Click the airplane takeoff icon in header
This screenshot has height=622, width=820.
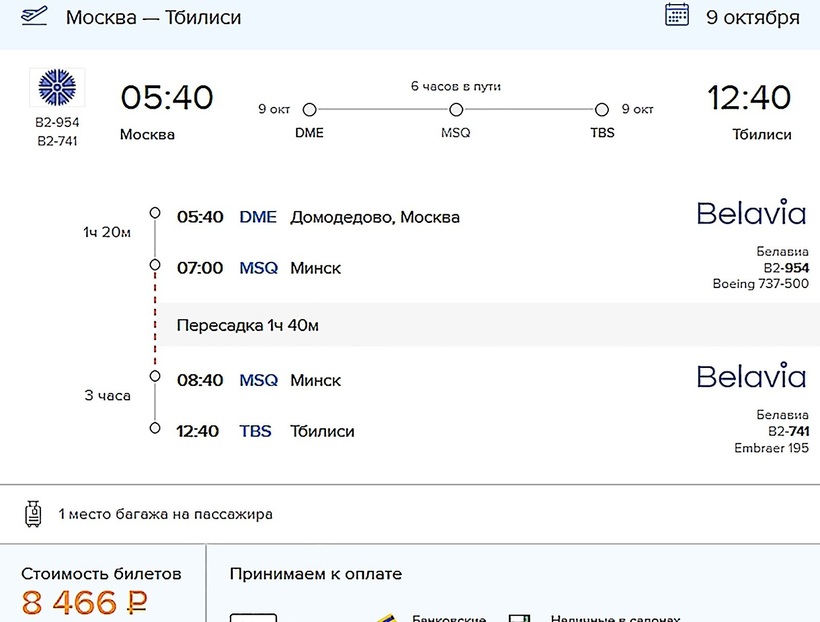pos(35,18)
